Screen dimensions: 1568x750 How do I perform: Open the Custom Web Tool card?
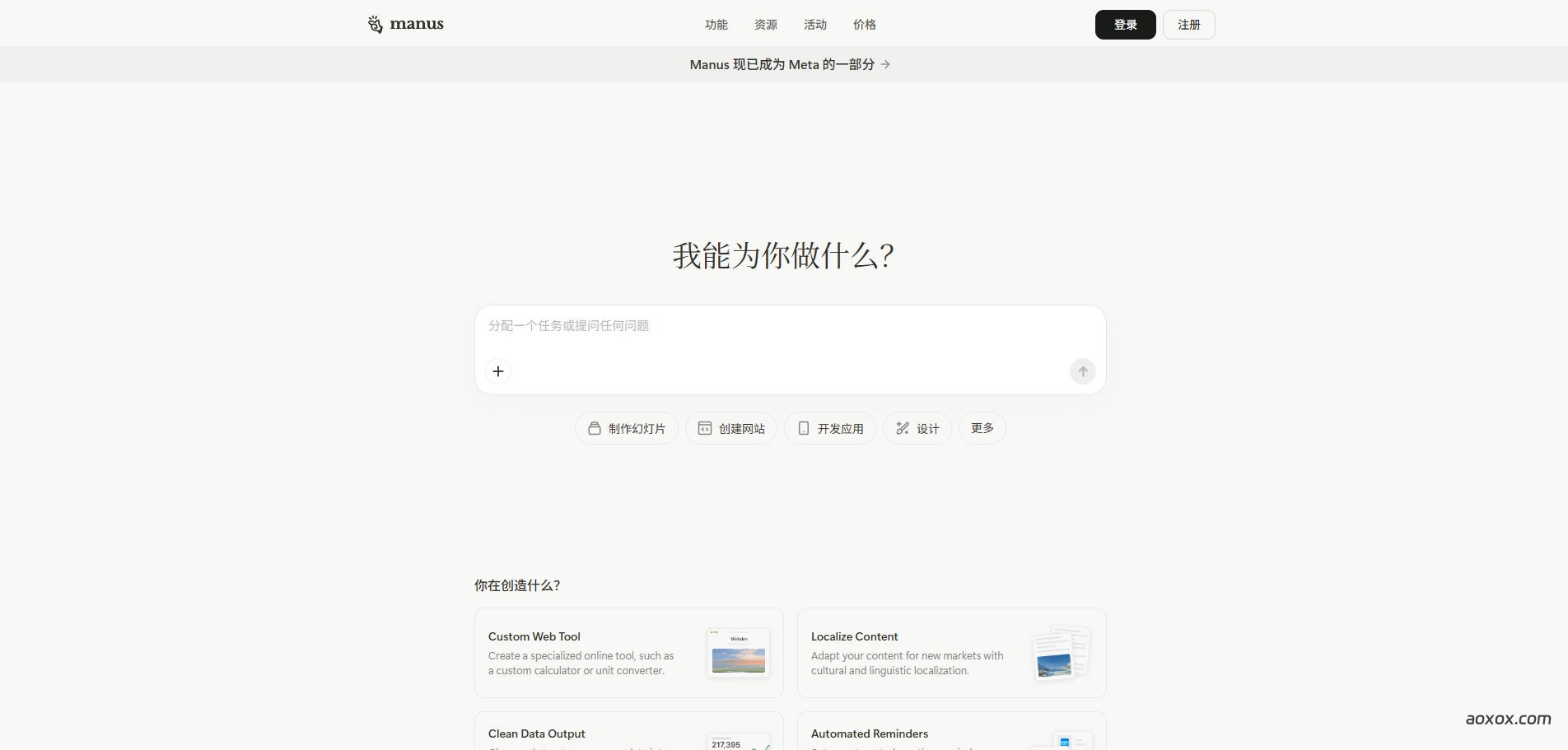pyautogui.click(x=628, y=653)
